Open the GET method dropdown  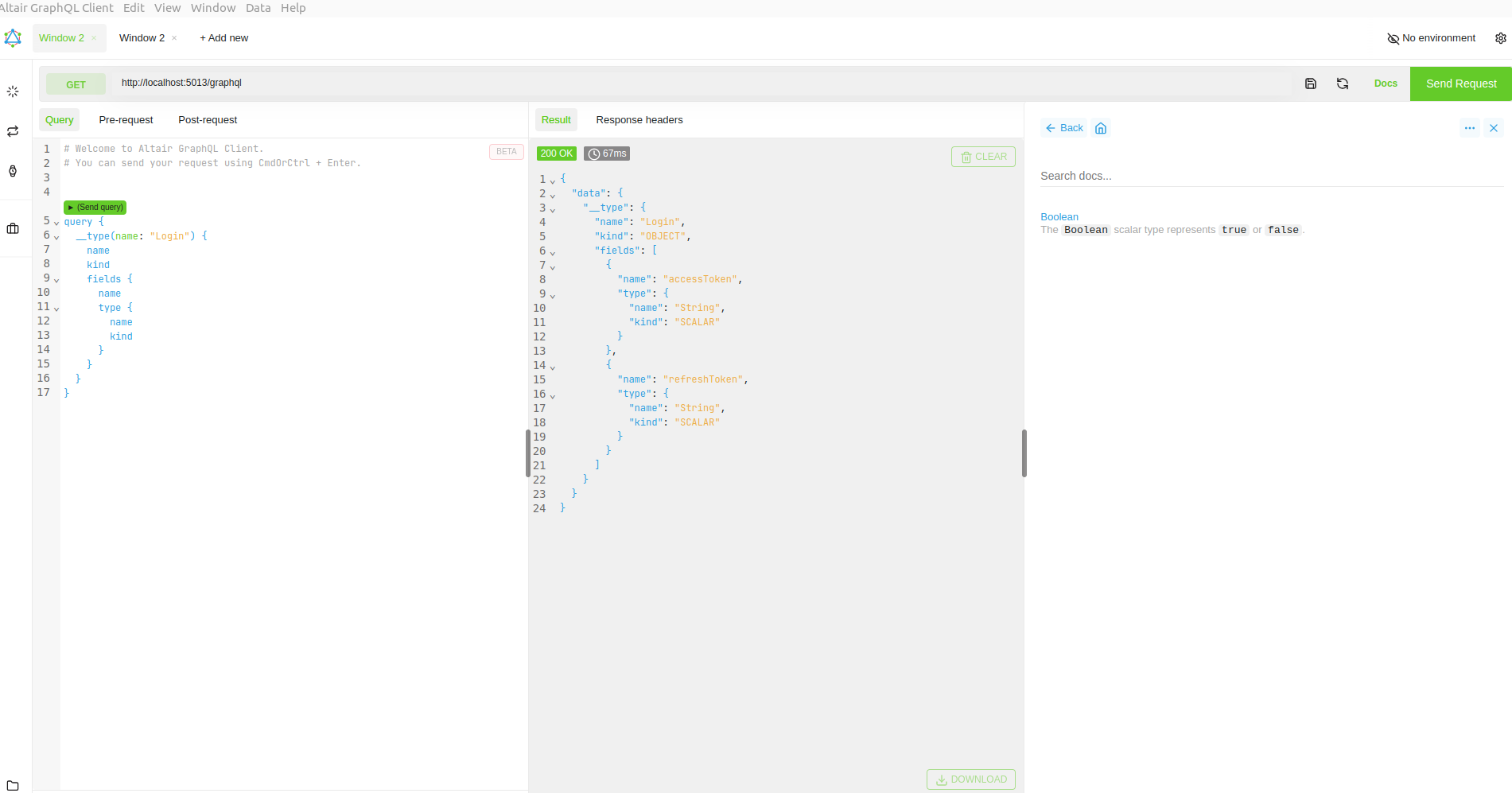76,84
